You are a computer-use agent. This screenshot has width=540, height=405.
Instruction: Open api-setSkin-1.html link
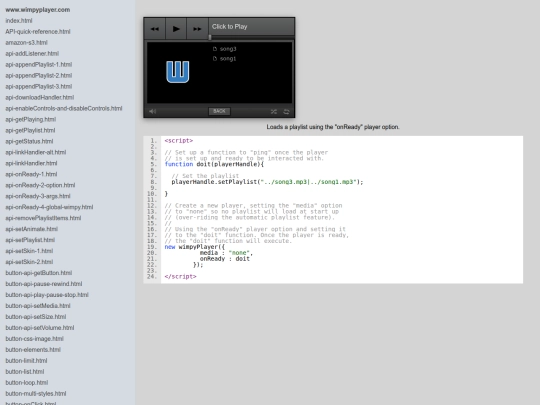[29, 251]
